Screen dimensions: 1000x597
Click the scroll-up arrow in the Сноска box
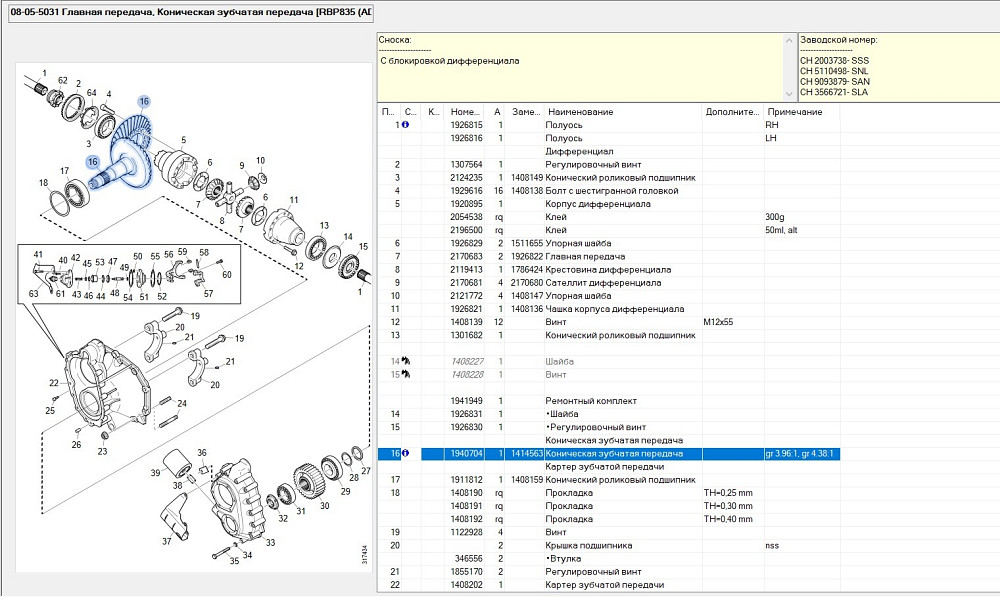pos(789,42)
